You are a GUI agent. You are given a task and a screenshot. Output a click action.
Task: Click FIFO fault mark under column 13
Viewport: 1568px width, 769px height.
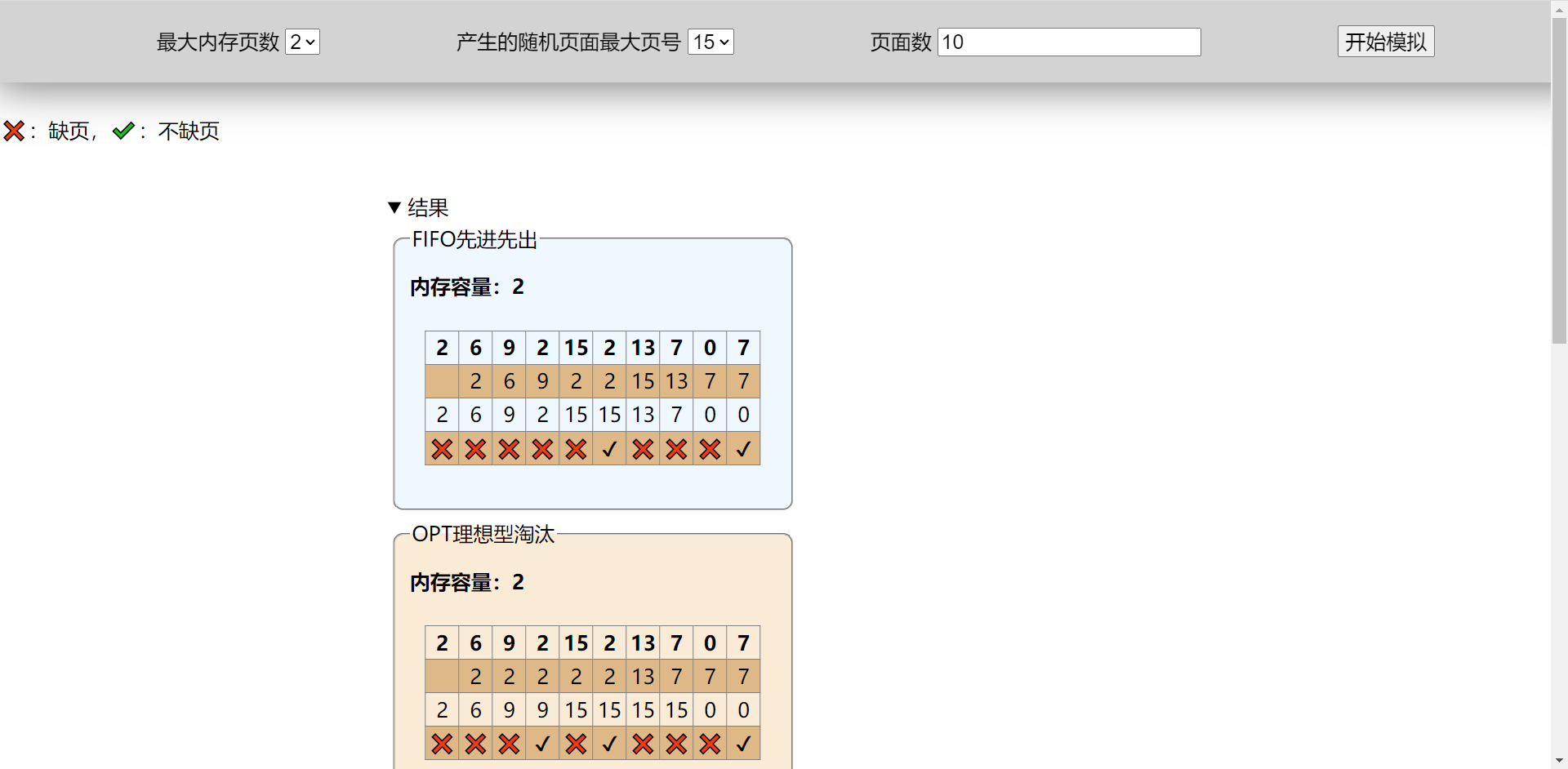(x=643, y=449)
